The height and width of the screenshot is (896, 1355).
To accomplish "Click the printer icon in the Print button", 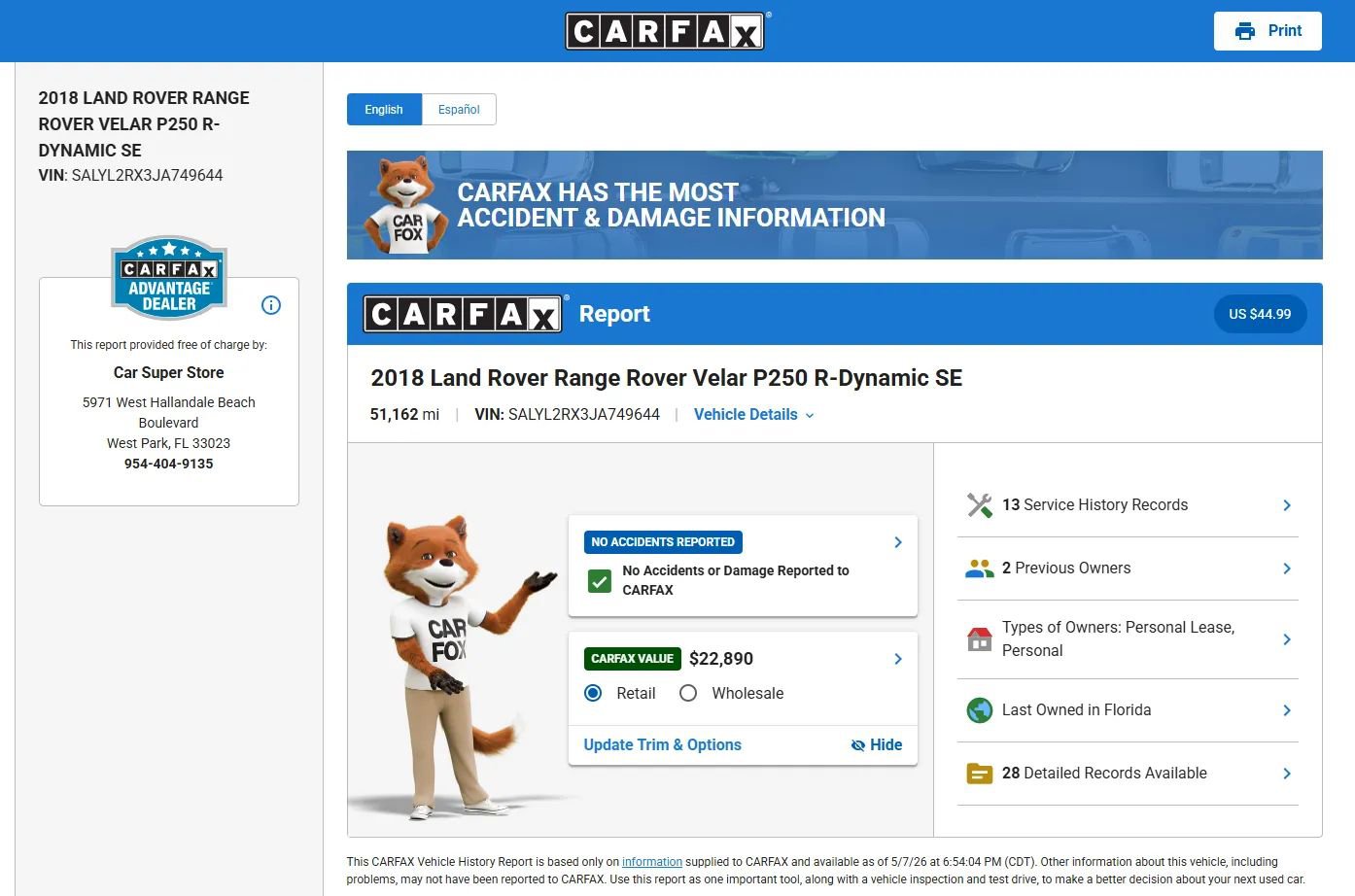I will 1244,31.
